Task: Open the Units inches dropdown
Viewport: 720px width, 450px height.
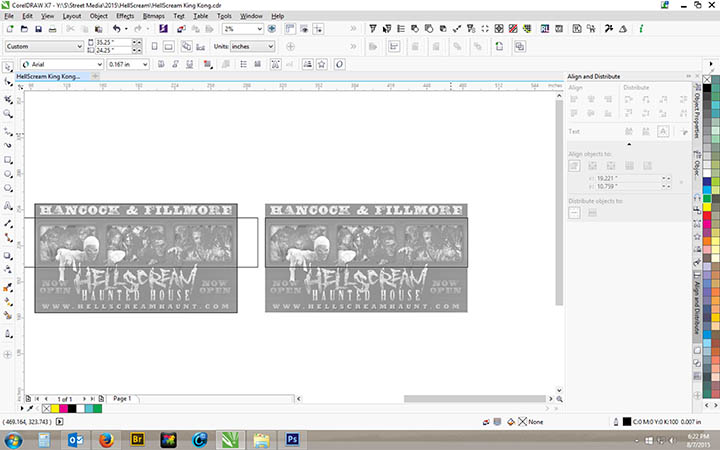Action: click(x=252, y=46)
